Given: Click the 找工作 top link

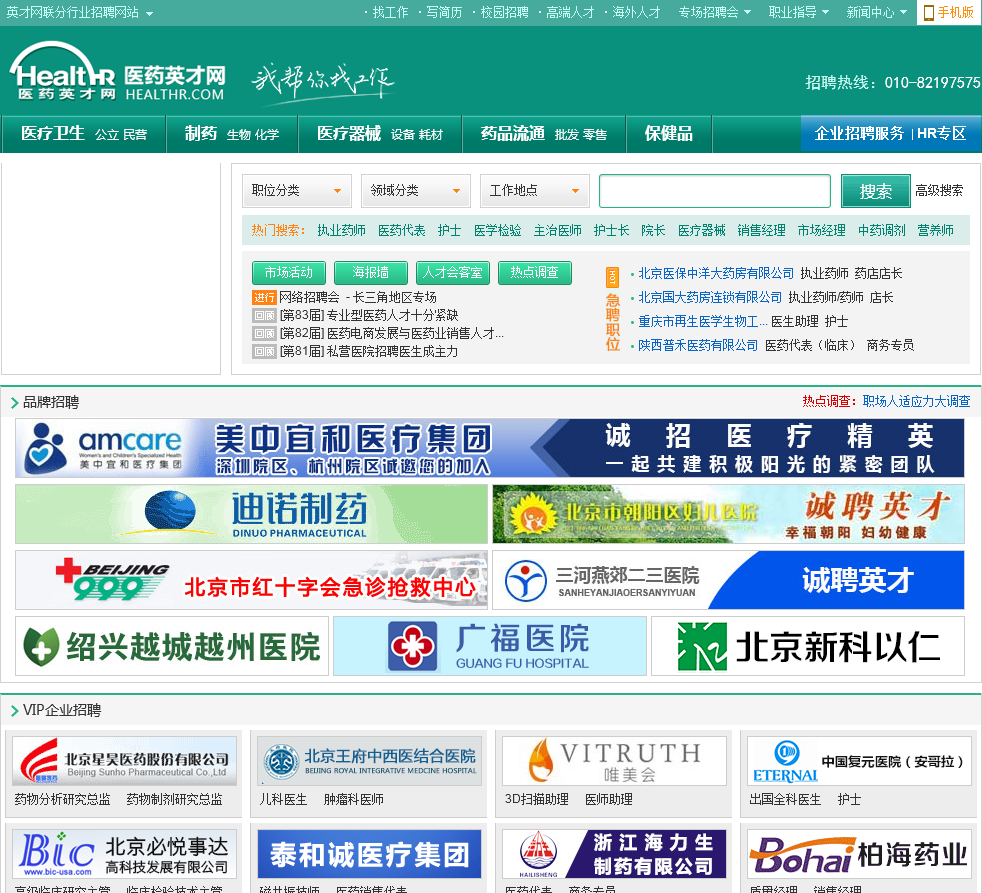Looking at the screenshot, I should point(390,13).
